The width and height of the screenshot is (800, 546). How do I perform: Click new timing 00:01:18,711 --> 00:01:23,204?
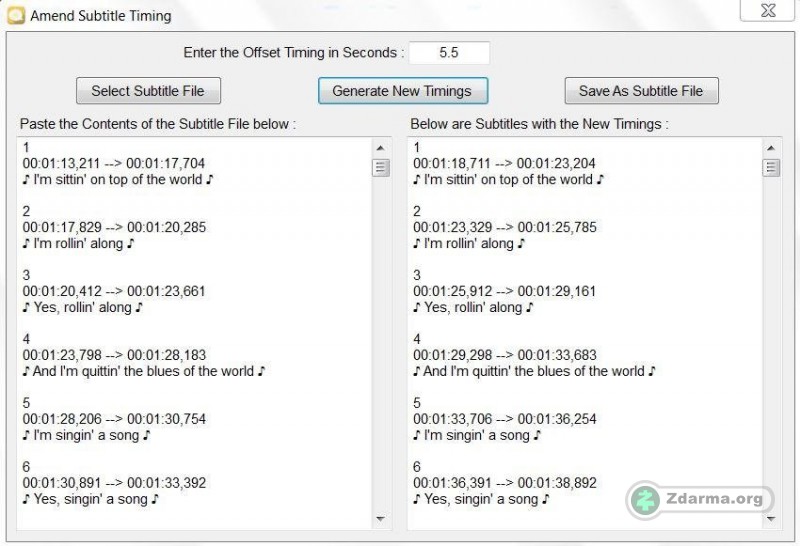click(x=504, y=163)
